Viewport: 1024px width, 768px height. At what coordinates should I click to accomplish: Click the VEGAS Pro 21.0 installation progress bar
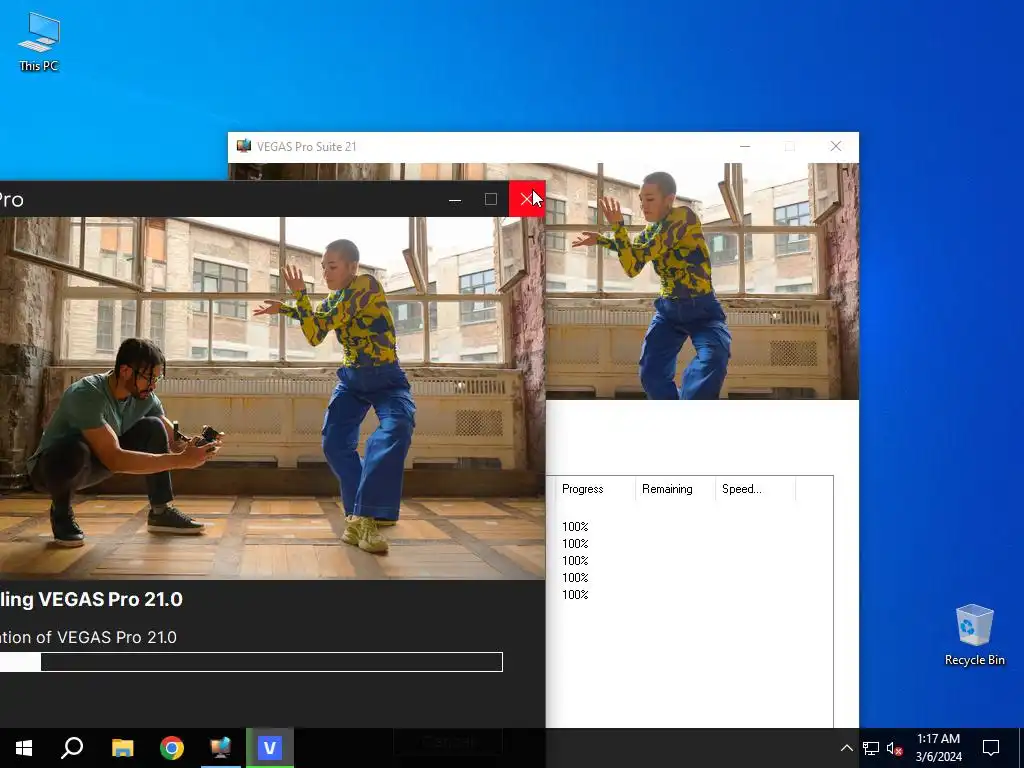[x=251, y=662]
